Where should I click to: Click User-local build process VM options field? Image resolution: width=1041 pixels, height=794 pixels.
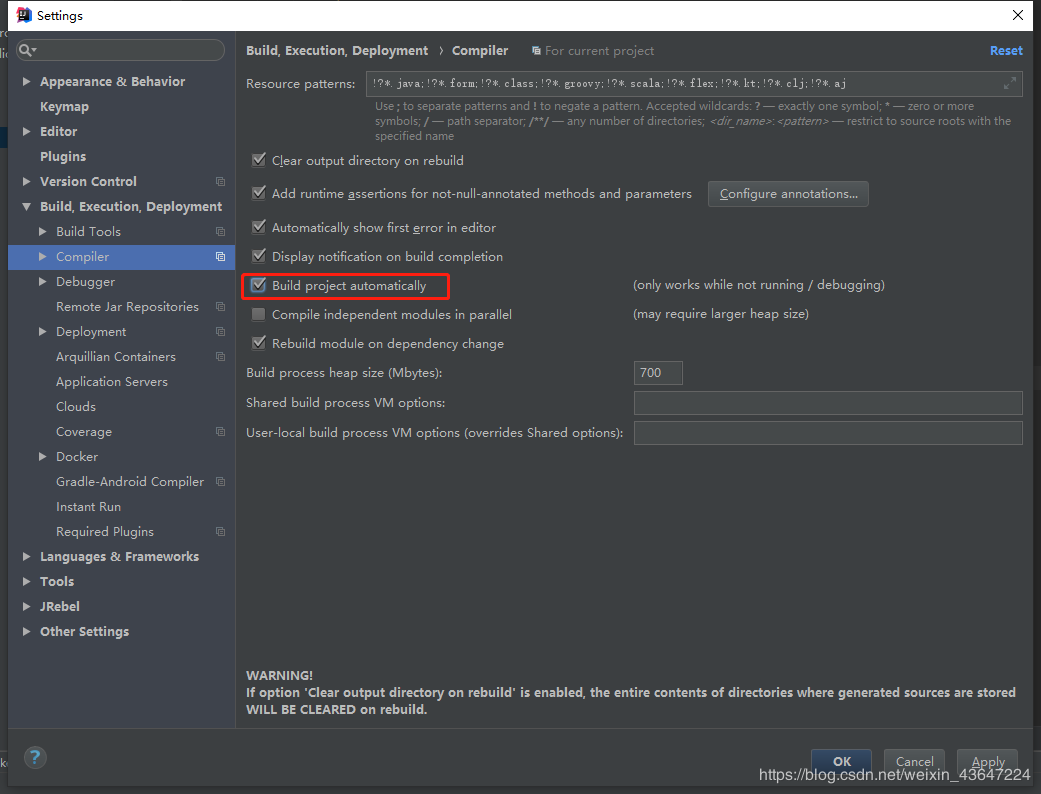pos(828,433)
